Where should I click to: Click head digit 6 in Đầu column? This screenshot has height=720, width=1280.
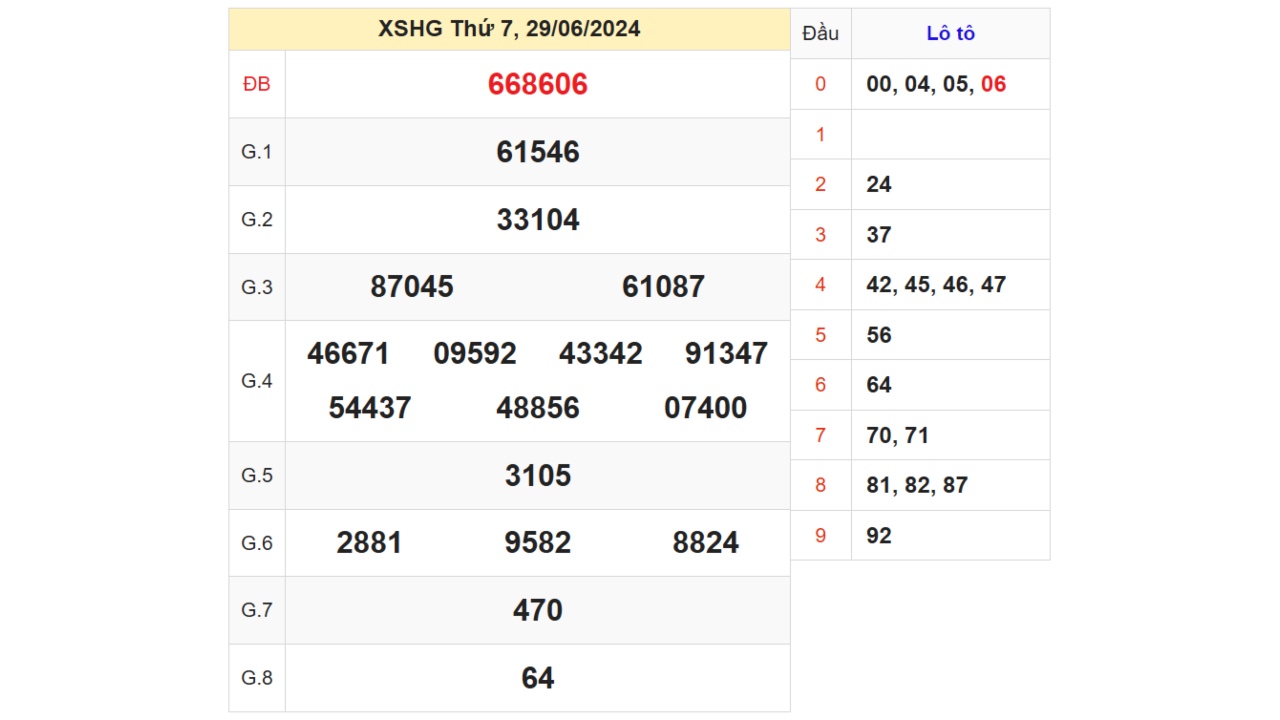[821, 385]
